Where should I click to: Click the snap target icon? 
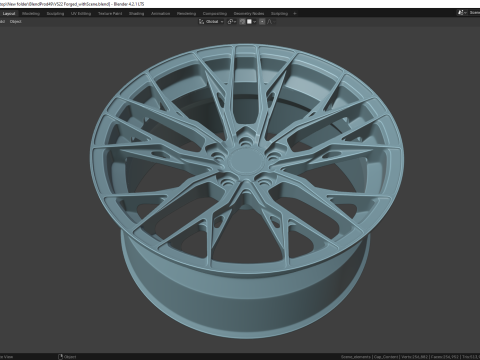point(249,22)
